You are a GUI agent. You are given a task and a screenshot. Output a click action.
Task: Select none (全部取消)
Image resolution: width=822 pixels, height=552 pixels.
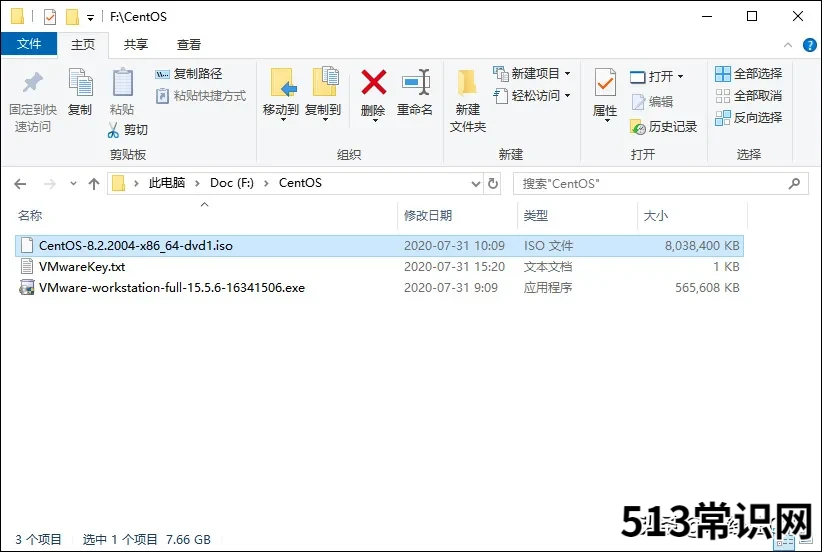click(749, 96)
